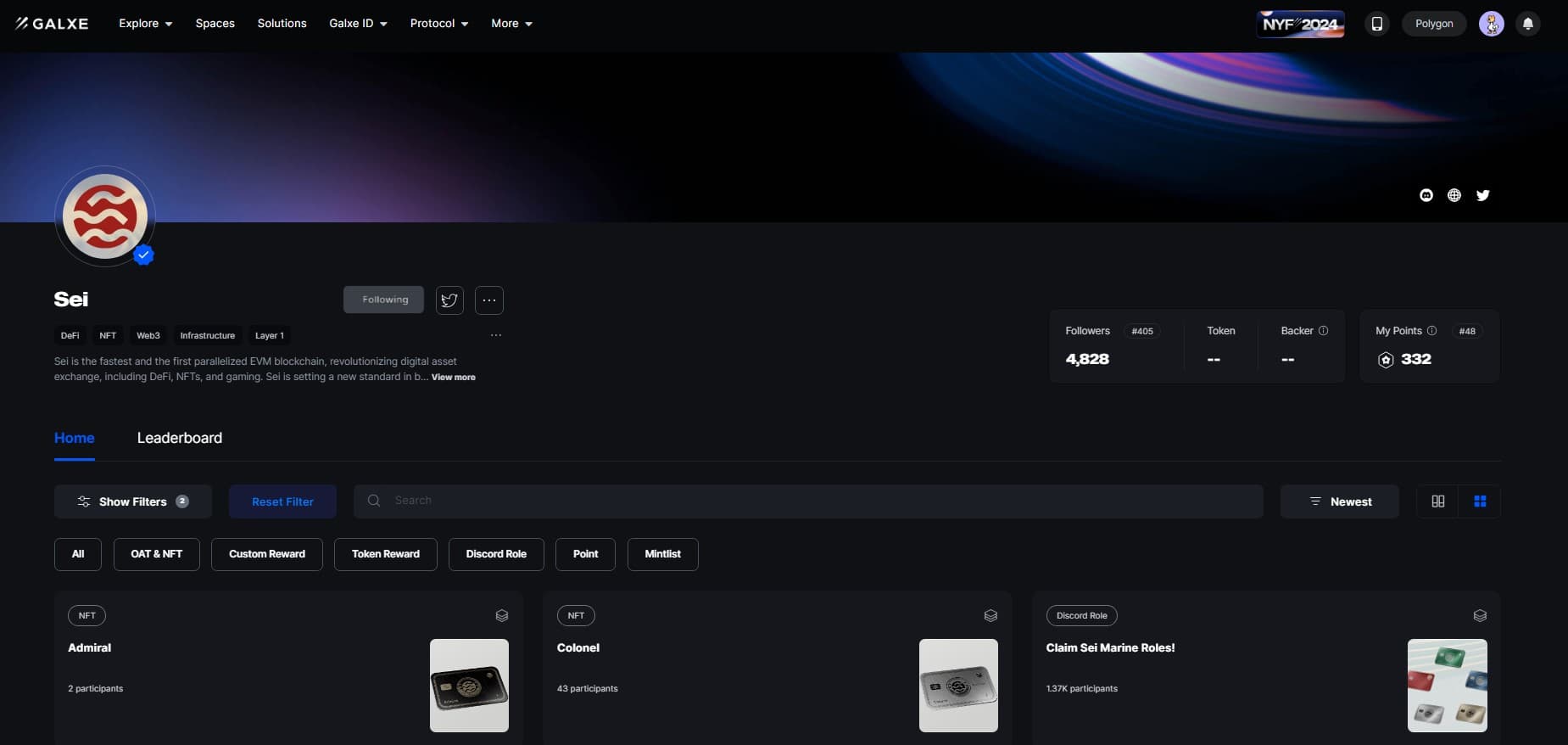Click the DeFi tag
The height and width of the screenshot is (745, 1568).
[x=70, y=335]
